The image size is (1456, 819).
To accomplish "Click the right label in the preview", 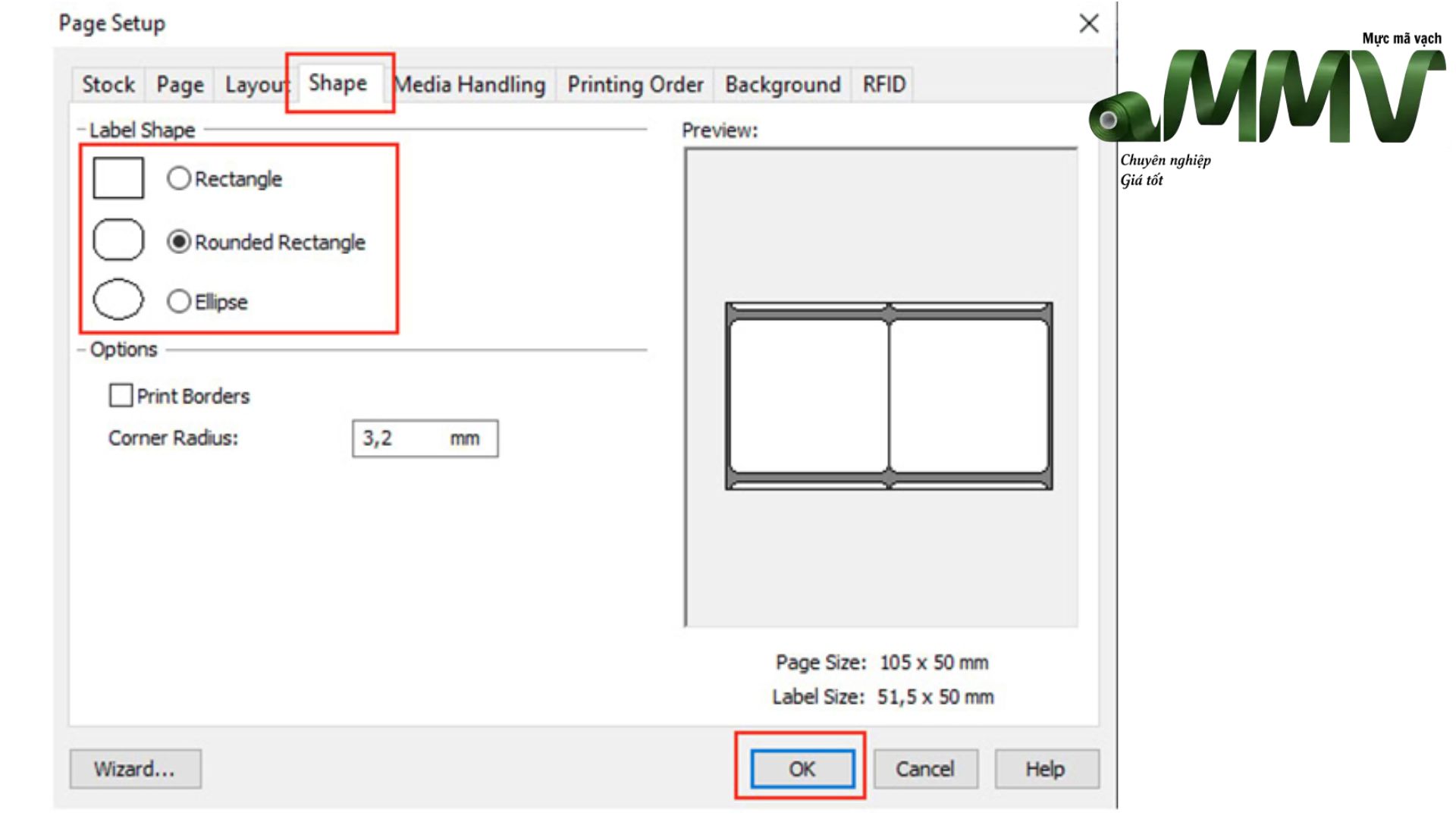I will (x=969, y=396).
